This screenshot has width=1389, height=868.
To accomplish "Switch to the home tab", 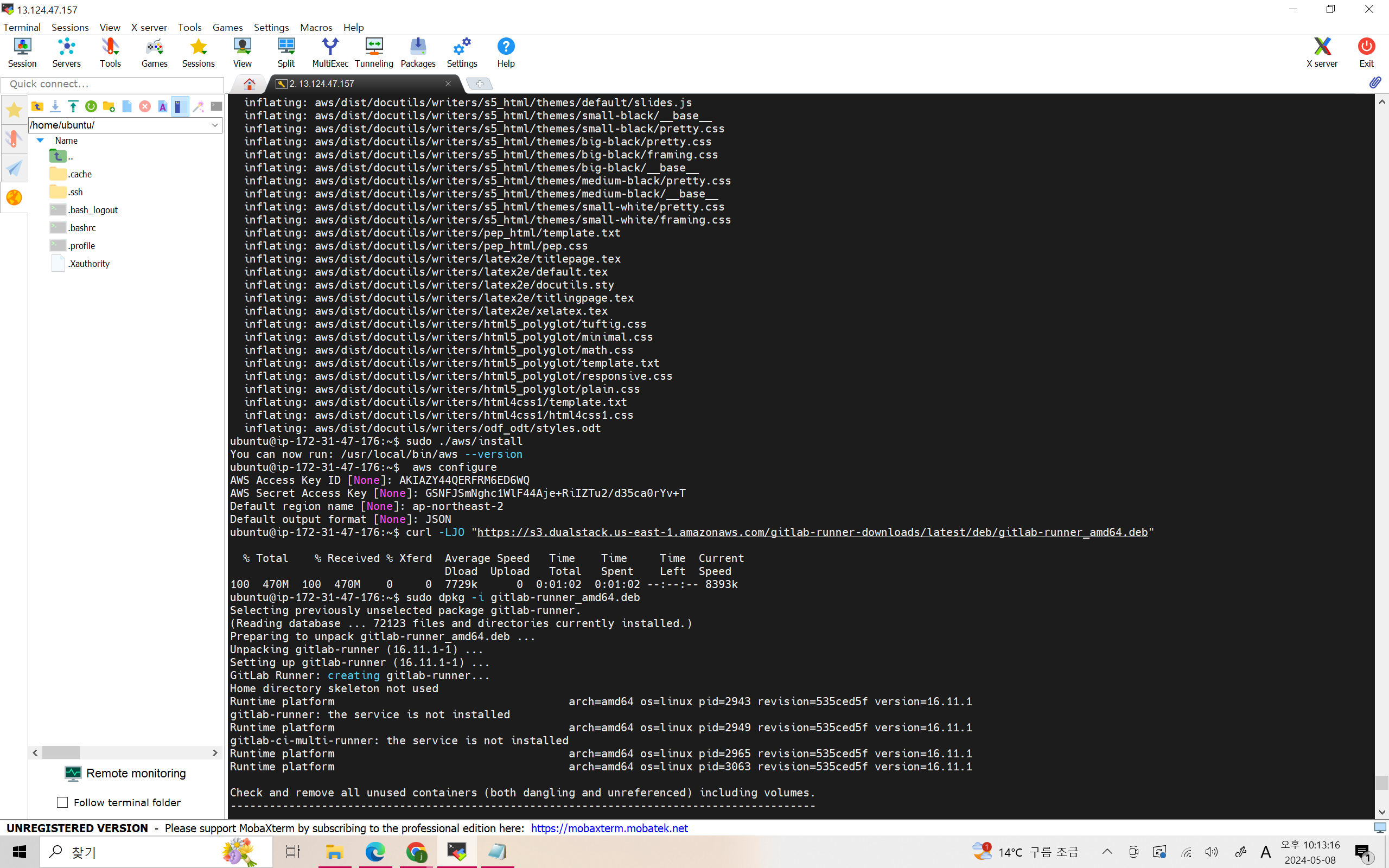I will click(249, 84).
